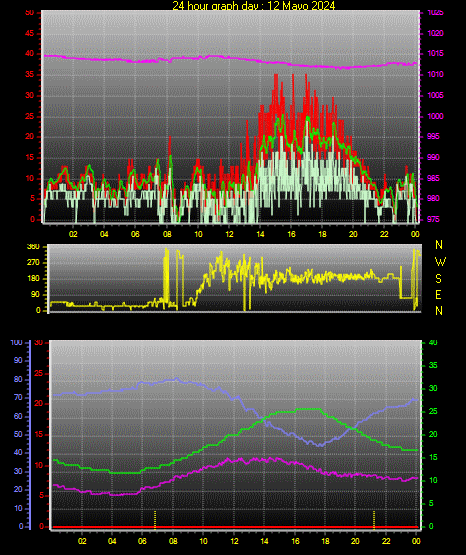Select the 100 label on blue humidity axis

16,342
